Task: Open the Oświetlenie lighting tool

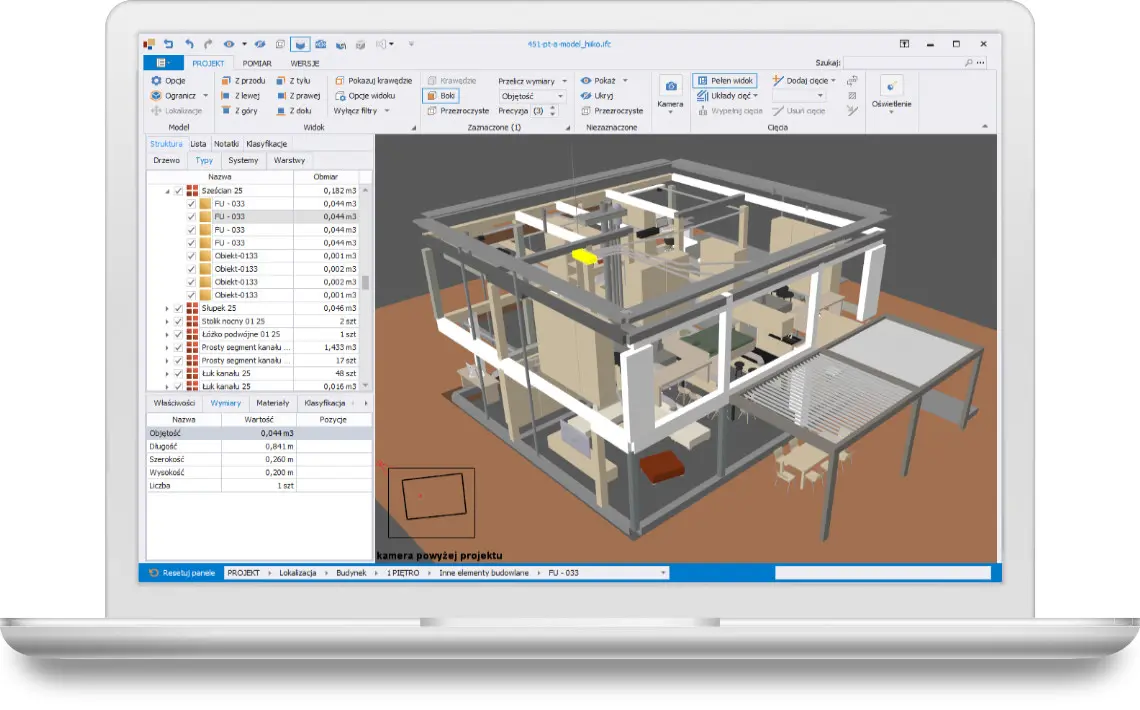Action: click(891, 87)
